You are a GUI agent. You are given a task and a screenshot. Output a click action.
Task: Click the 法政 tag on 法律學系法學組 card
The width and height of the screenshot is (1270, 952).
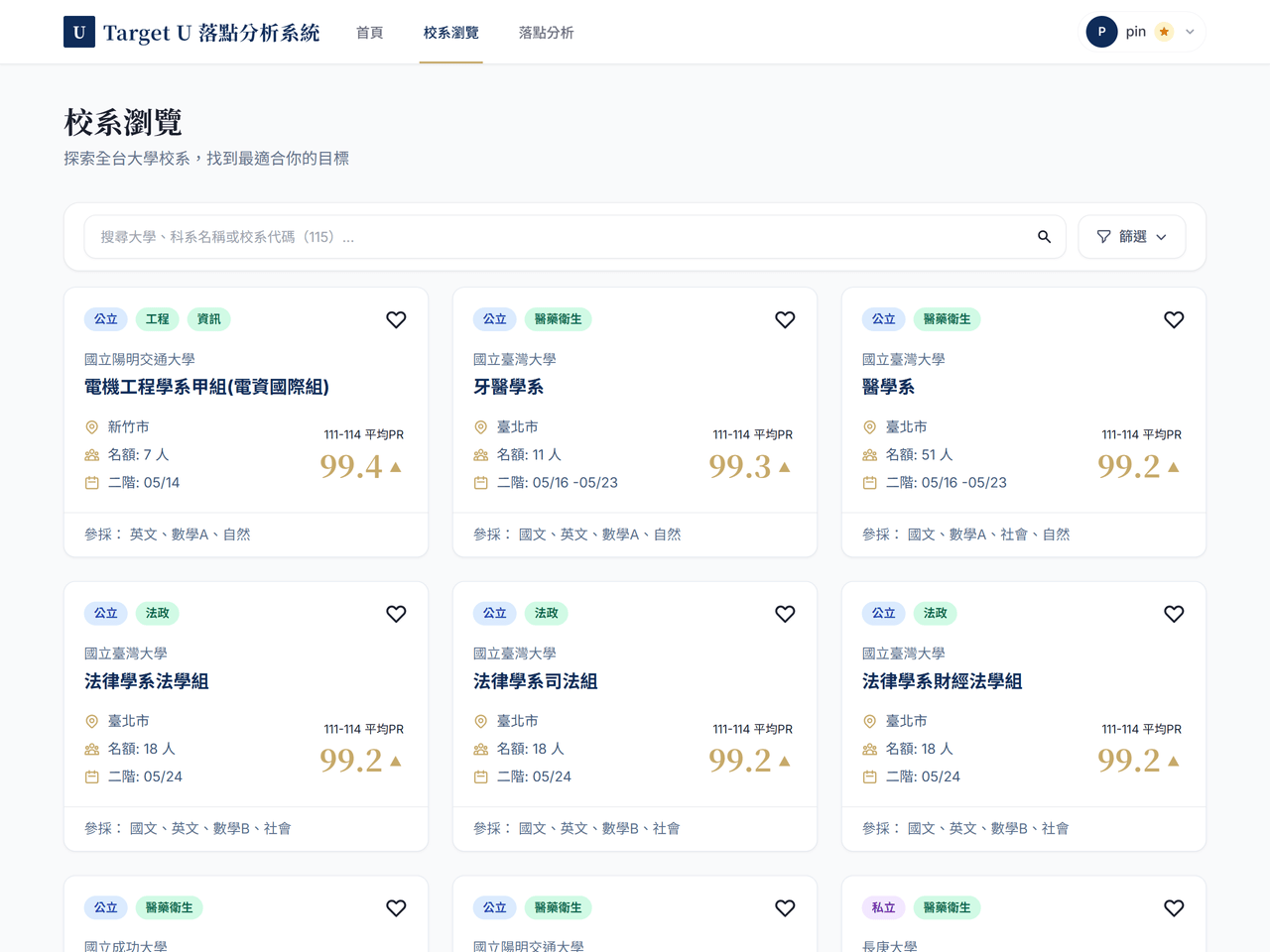(x=158, y=614)
